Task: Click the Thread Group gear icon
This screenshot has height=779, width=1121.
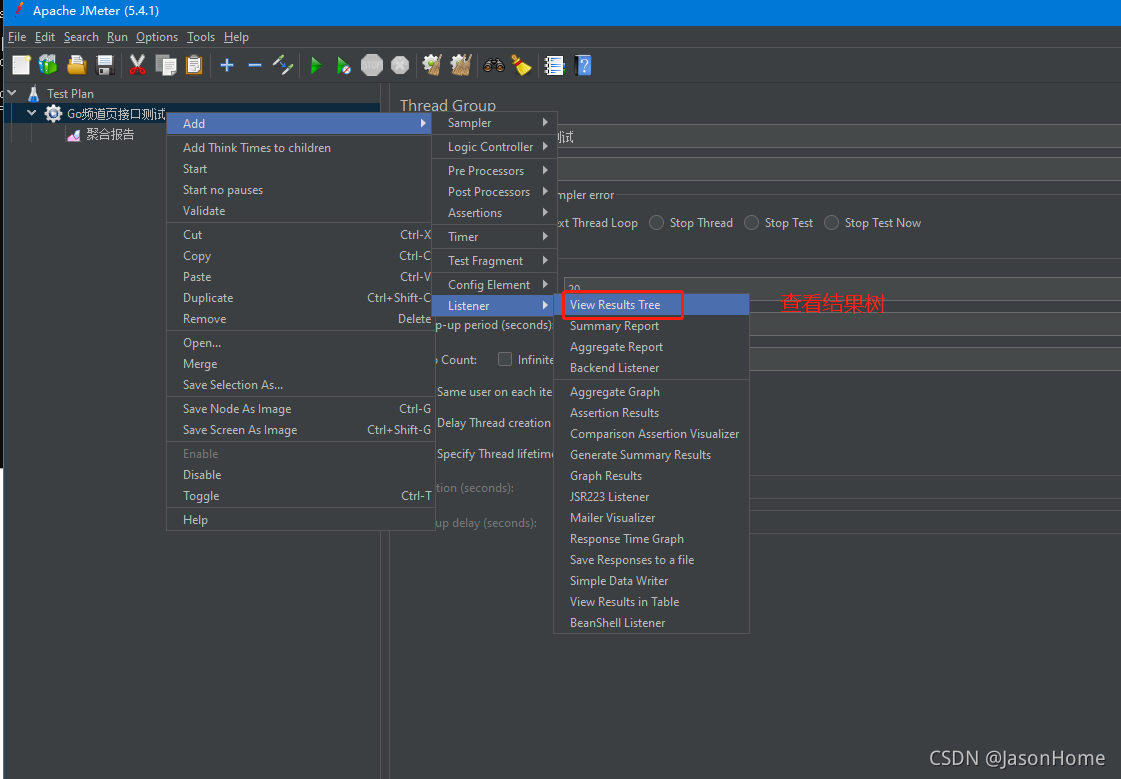Action: 54,114
